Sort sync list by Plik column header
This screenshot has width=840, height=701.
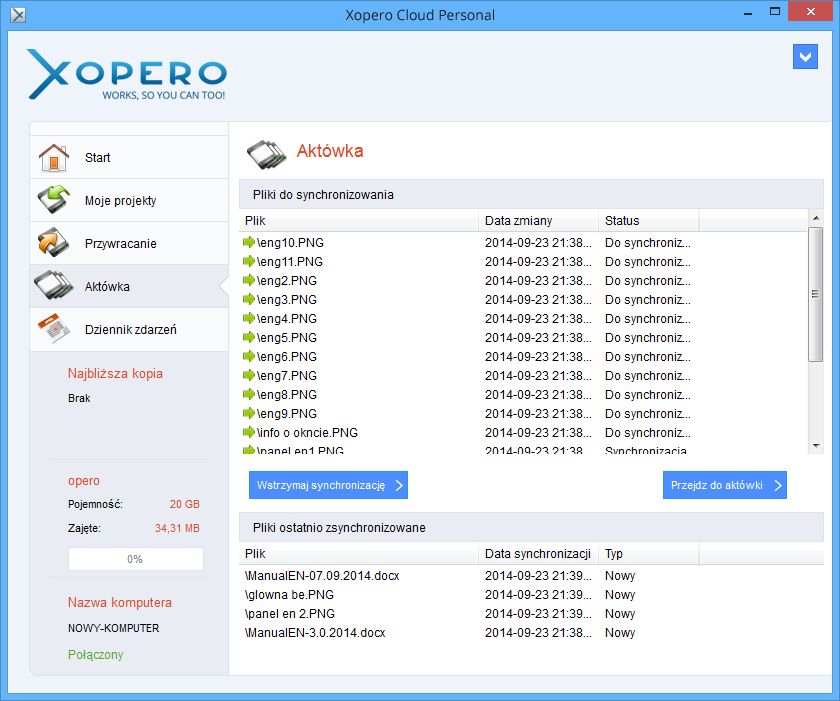(x=358, y=221)
